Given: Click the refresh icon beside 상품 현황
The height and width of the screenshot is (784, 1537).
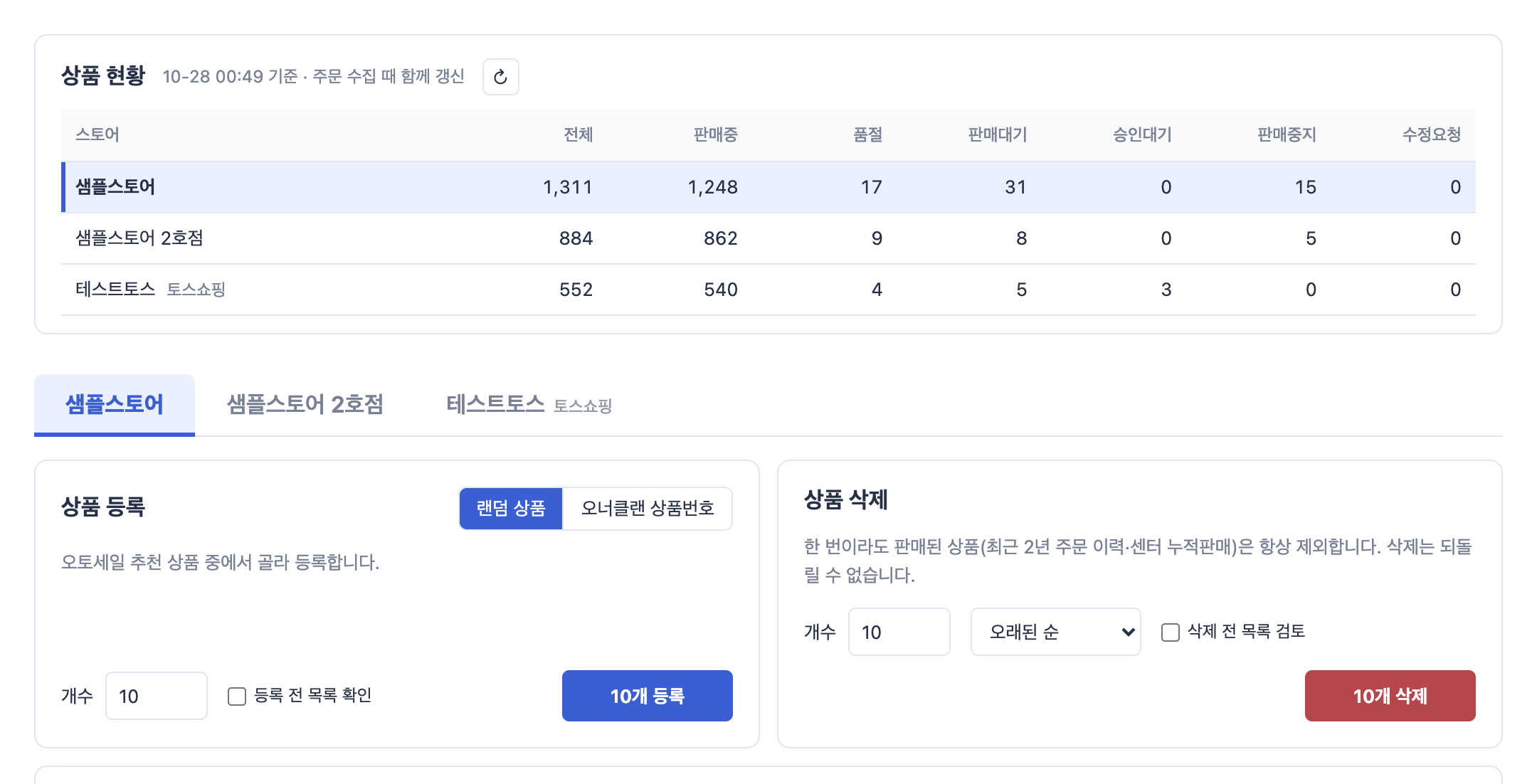Looking at the screenshot, I should coord(500,77).
